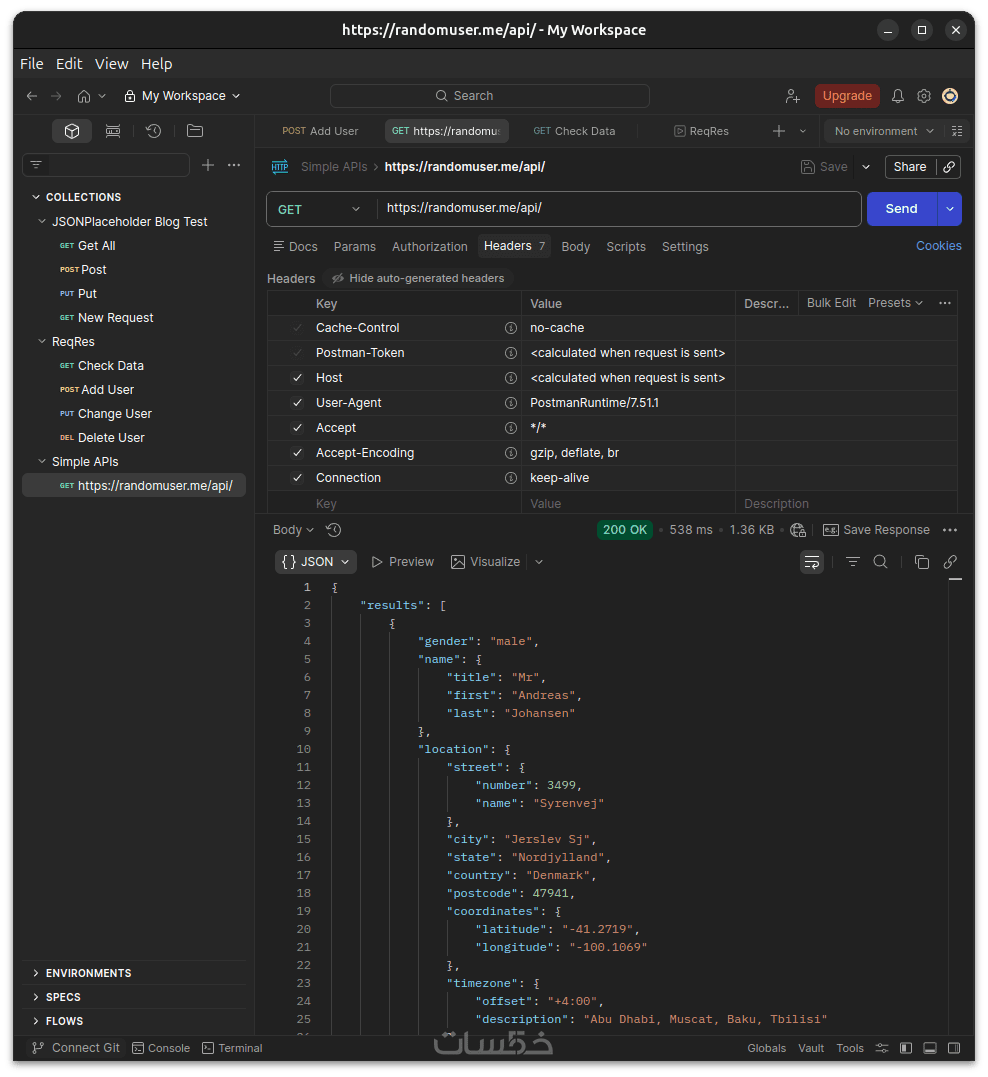Click the invite collaborators icon
The image size is (988, 1077).
click(793, 96)
